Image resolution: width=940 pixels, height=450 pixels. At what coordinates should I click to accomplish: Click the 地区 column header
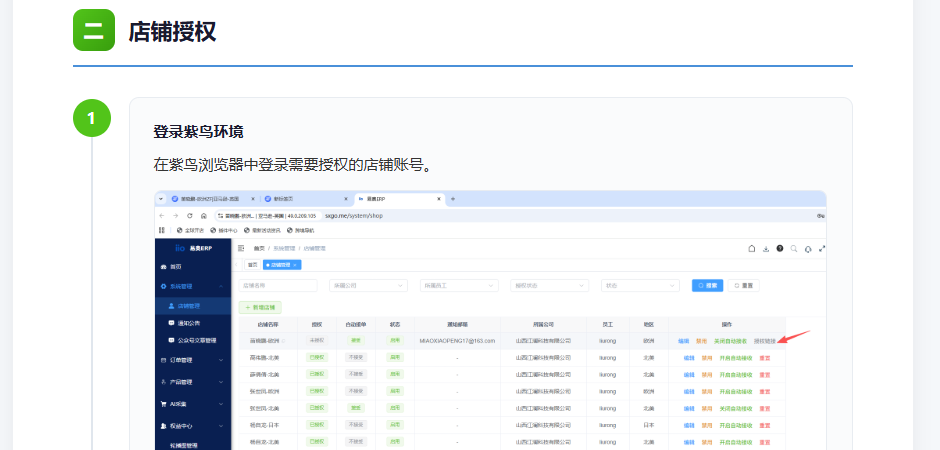[x=648, y=324]
